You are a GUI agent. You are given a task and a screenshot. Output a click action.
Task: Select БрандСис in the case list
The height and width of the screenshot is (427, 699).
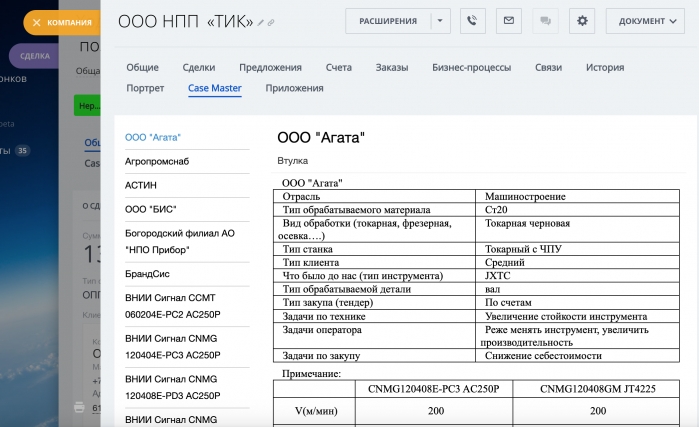(147, 274)
